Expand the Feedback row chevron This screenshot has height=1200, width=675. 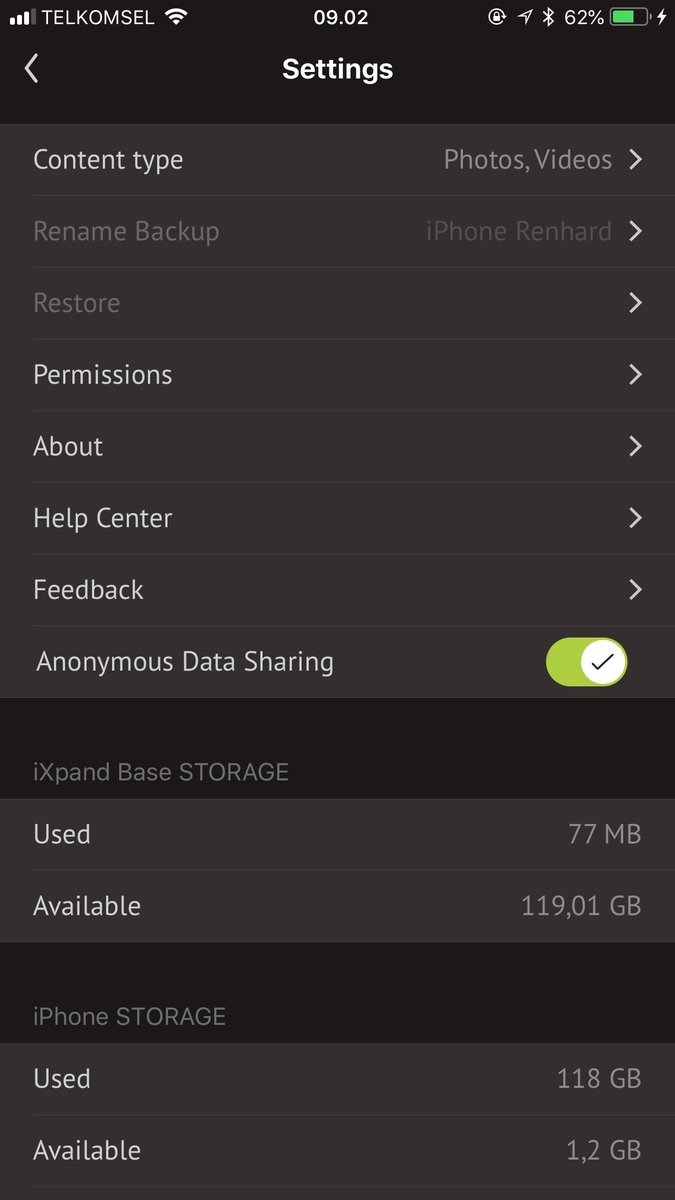635,590
